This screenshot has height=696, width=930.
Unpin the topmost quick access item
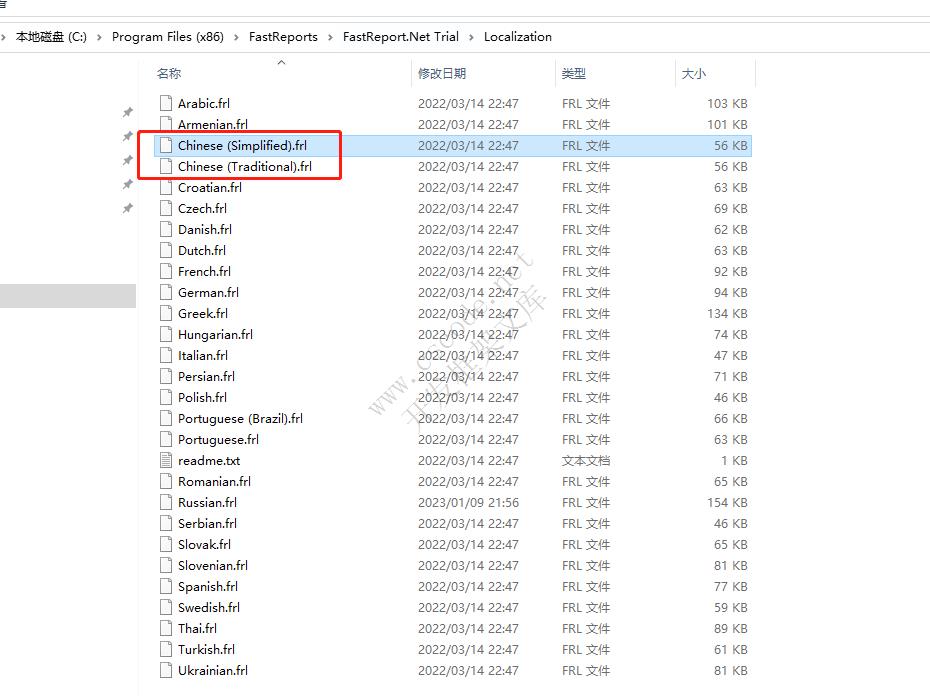[x=127, y=112]
